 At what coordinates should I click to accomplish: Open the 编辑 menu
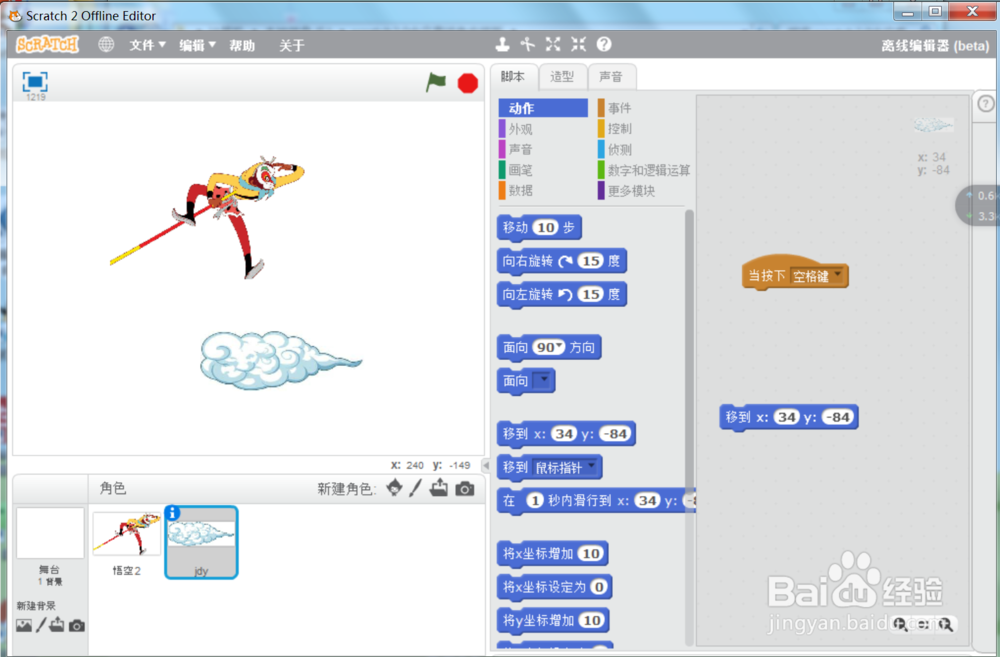(197, 45)
